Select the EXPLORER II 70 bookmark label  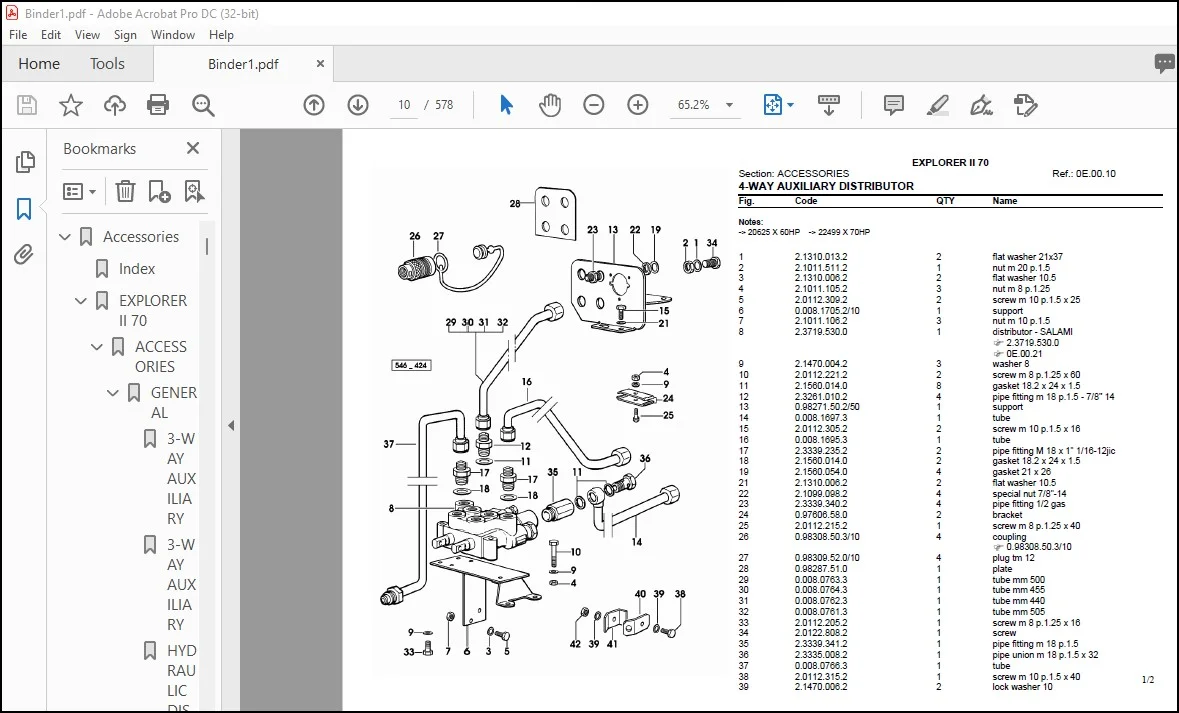(153, 311)
